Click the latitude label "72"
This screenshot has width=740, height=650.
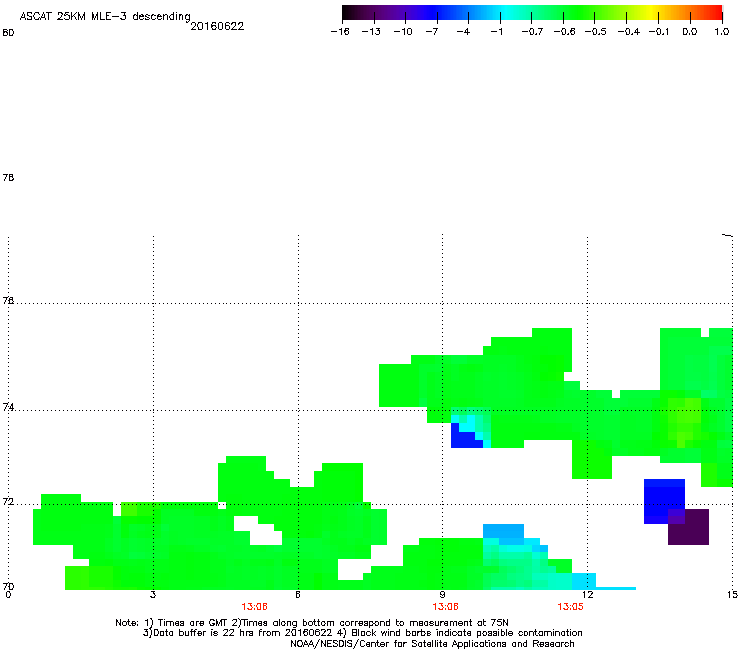pos(8,502)
